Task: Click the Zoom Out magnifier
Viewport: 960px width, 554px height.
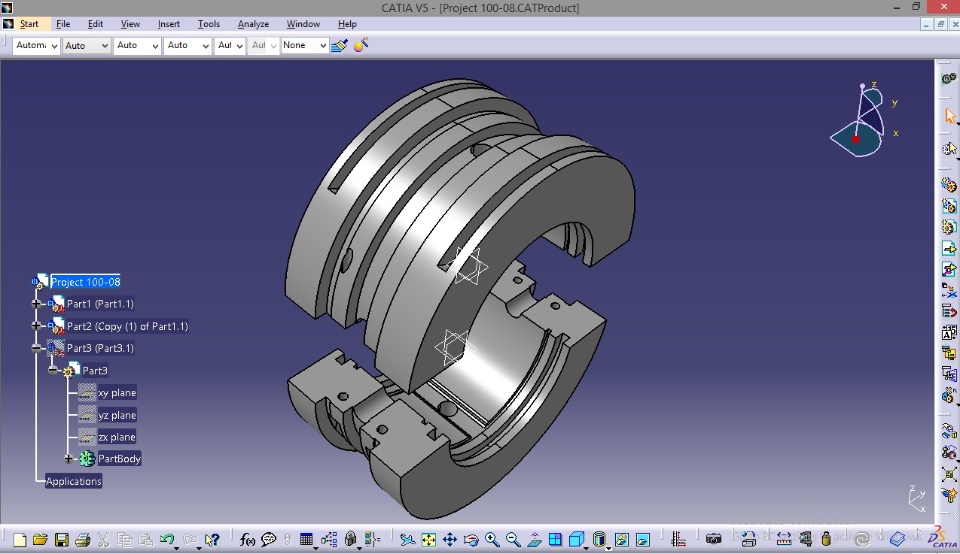Action: tap(513, 539)
